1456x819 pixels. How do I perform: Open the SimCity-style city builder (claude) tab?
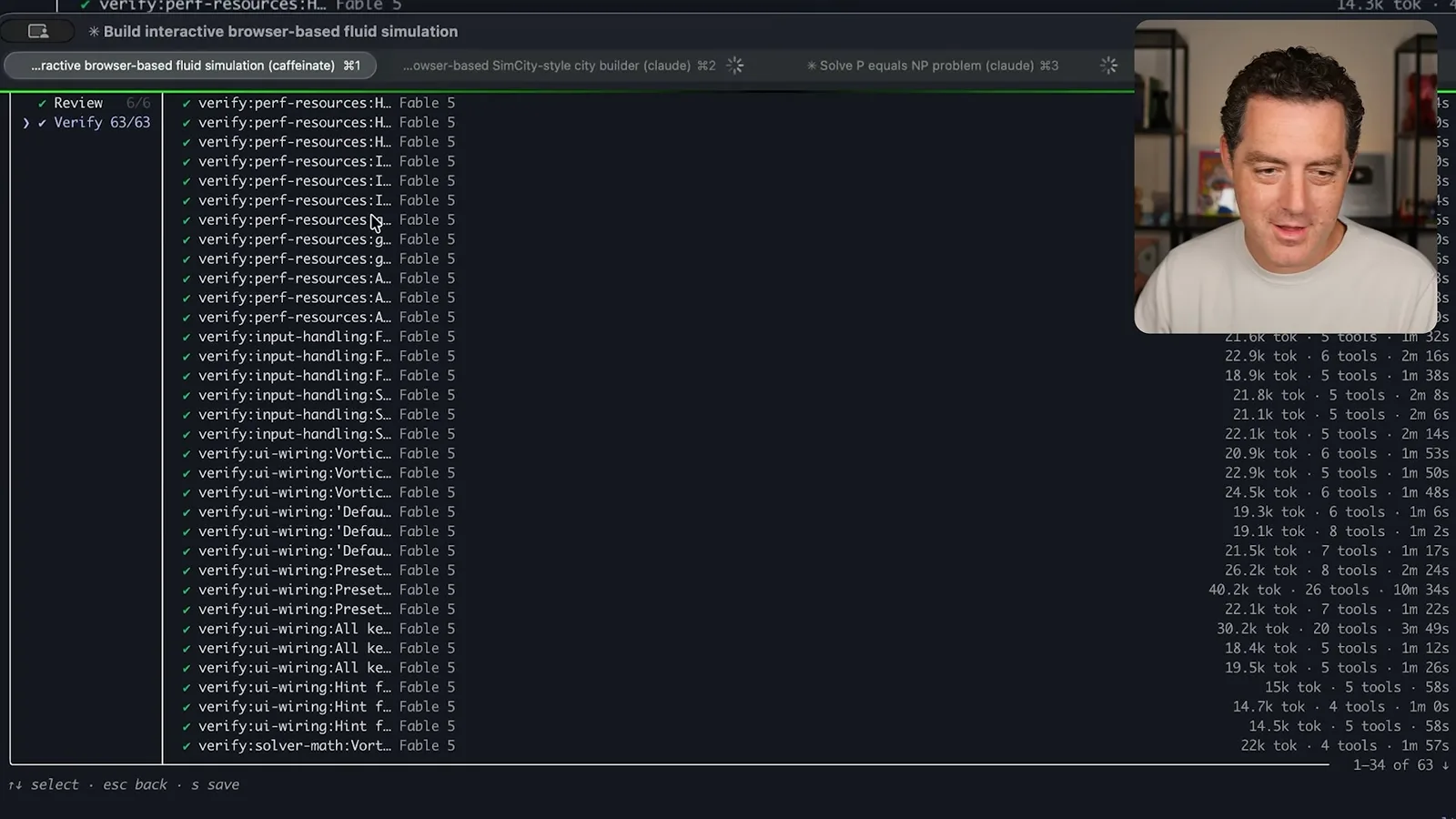pyautogui.click(x=560, y=66)
